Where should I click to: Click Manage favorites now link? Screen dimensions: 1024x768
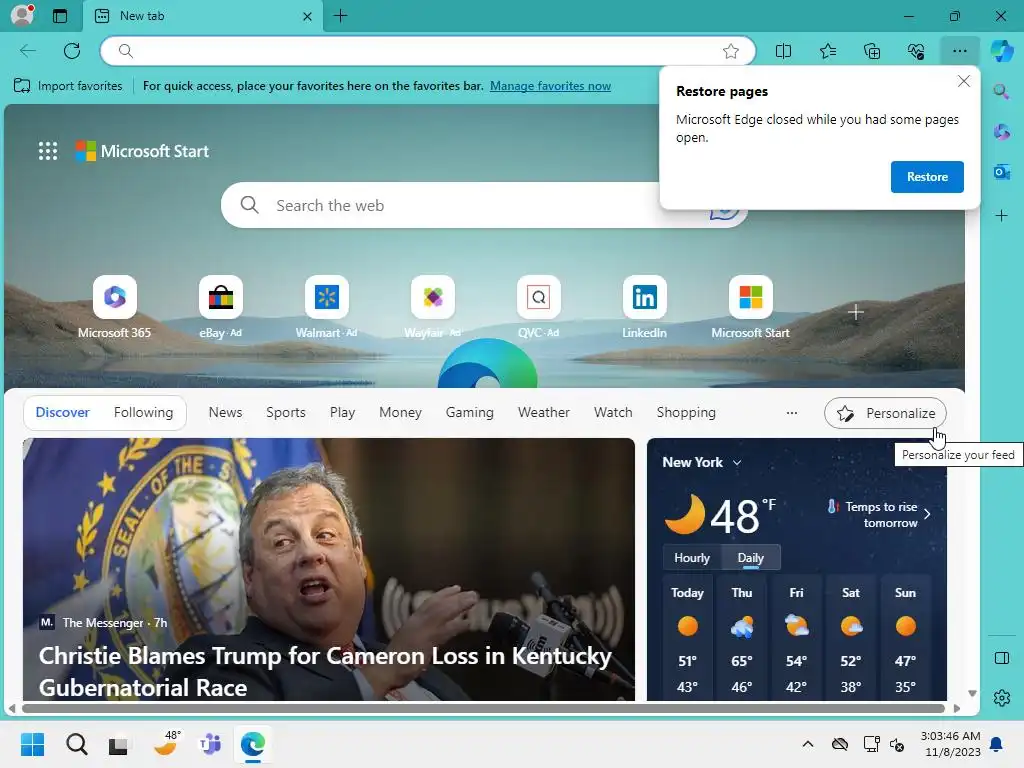point(551,86)
